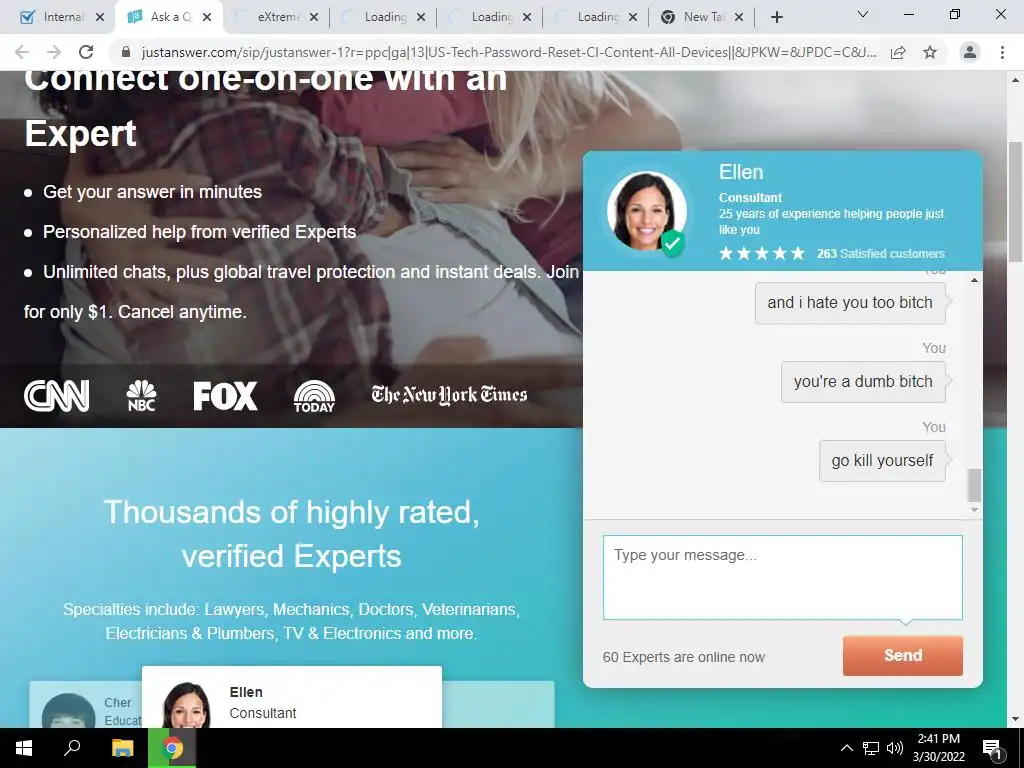
Task: Close the Internal tab
Action: pyautogui.click(x=100, y=18)
